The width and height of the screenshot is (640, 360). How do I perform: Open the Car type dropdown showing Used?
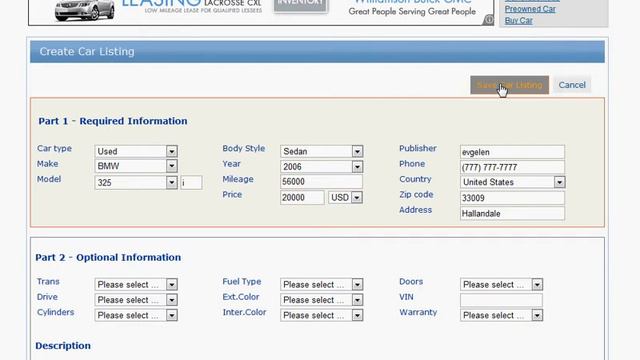(x=136, y=151)
